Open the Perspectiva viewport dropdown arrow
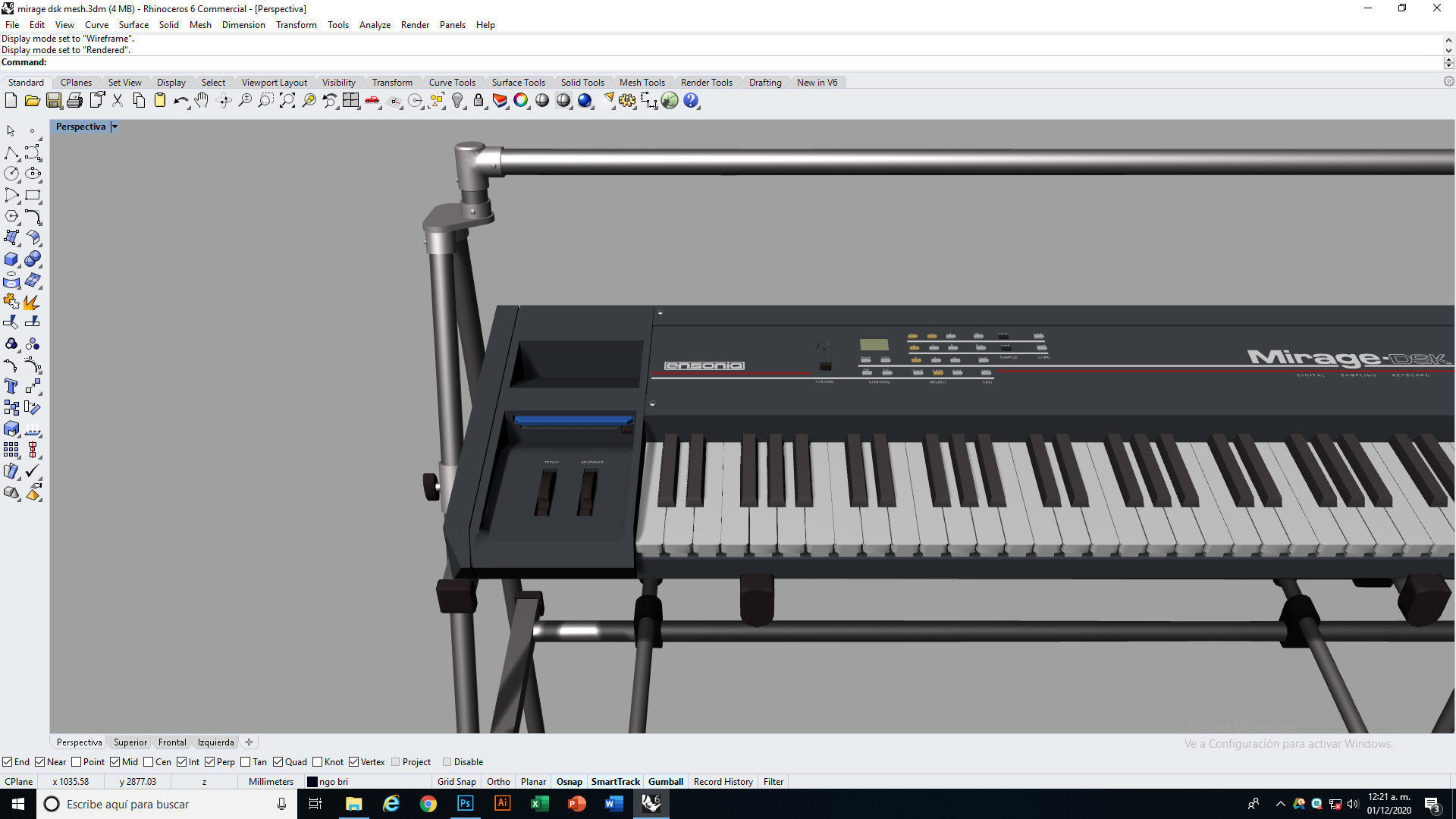Screen dimensions: 1456x819 (115, 127)
